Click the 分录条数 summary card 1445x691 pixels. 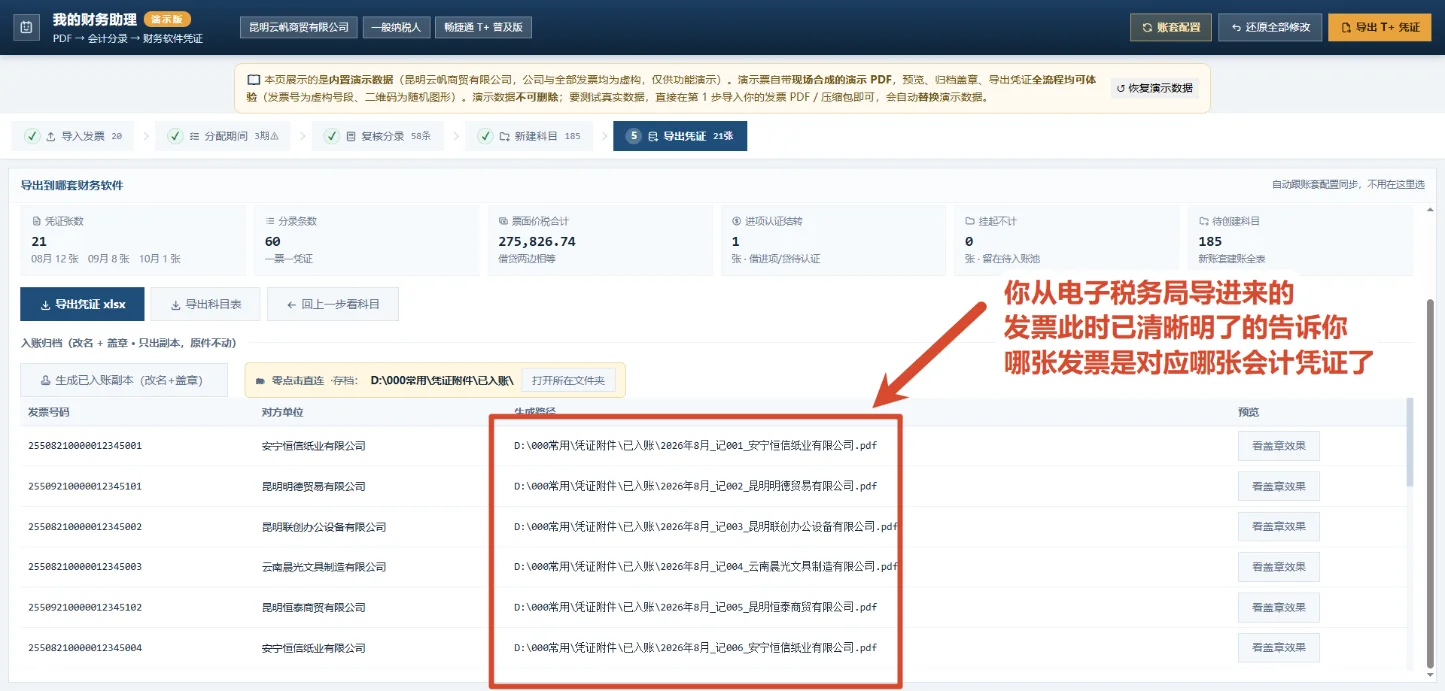366,240
